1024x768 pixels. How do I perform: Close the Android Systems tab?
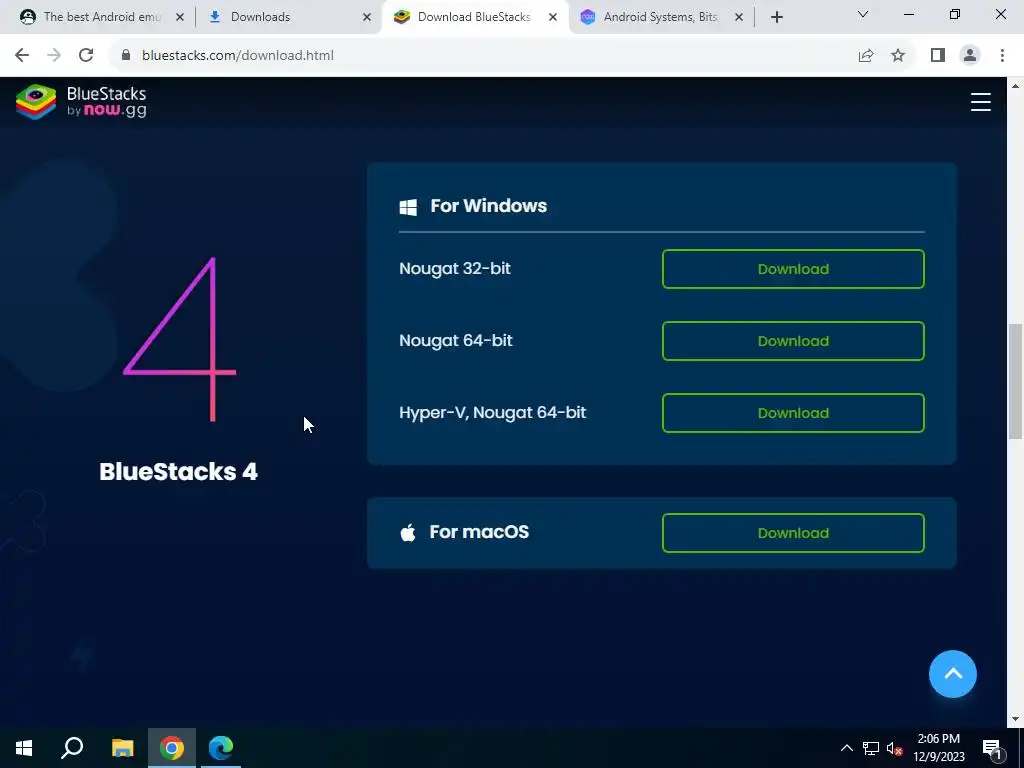(739, 17)
